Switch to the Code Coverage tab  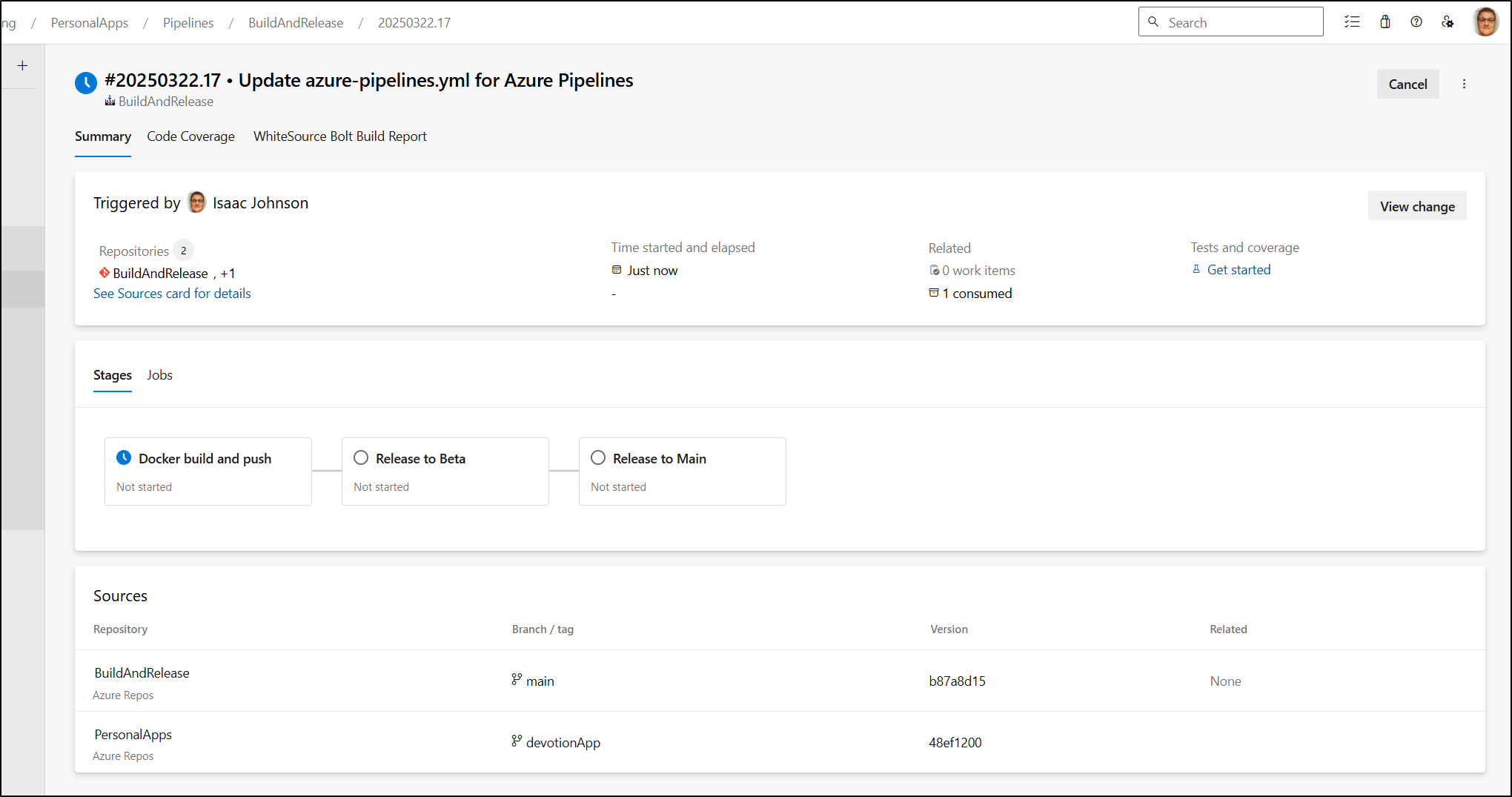pyautogui.click(x=190, y=136)
